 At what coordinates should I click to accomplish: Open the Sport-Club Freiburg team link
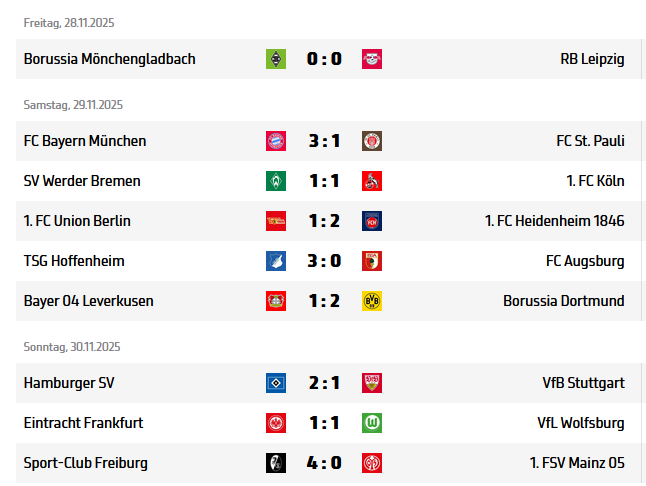86,463
